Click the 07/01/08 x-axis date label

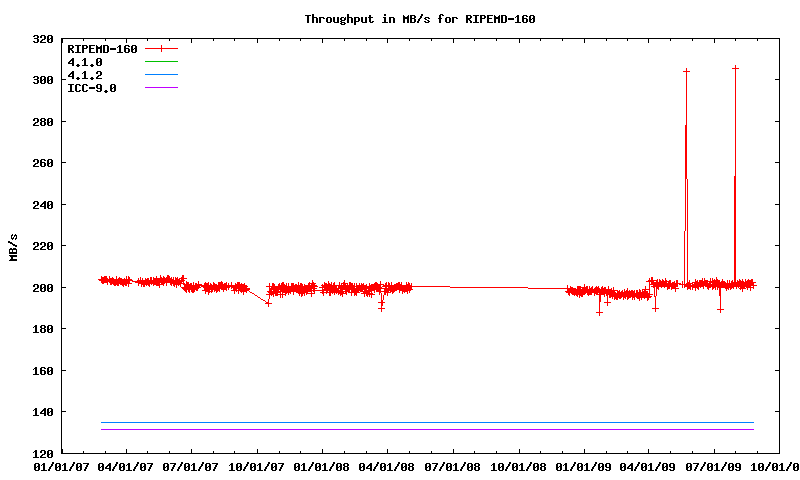453,465
